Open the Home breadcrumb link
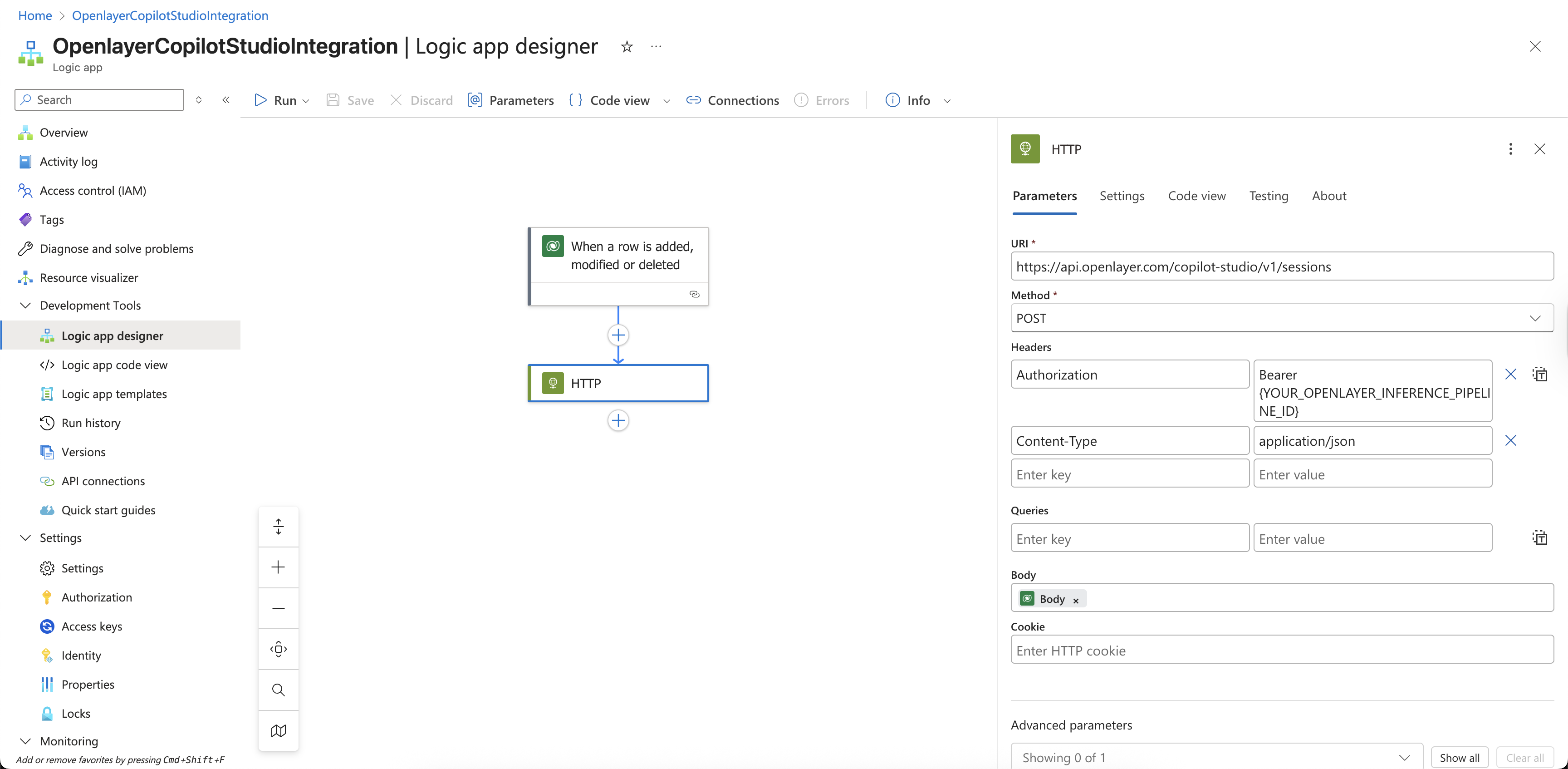Viewport: 1568px width, 769px height. [x=34, y=15]
